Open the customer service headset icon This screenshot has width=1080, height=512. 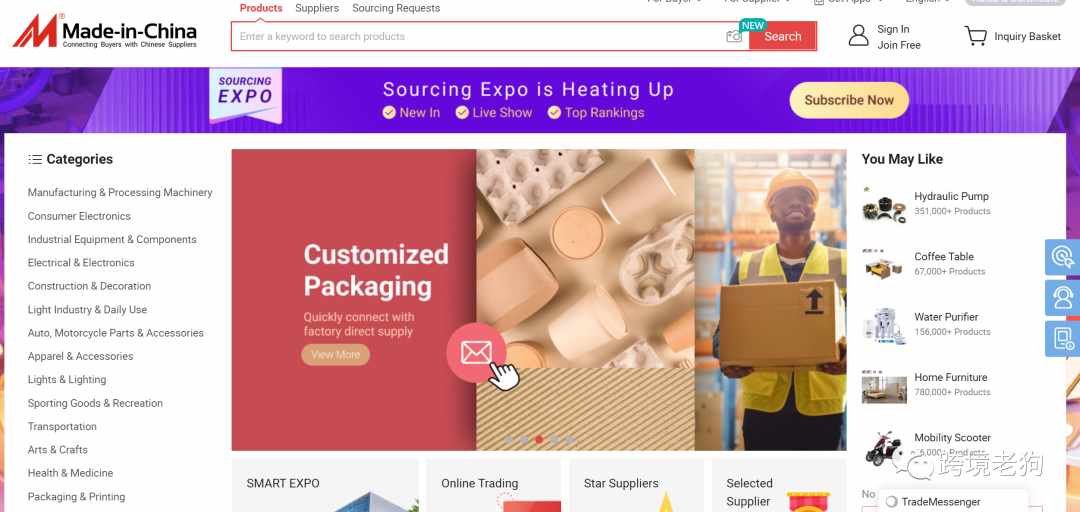point(1063,298)
